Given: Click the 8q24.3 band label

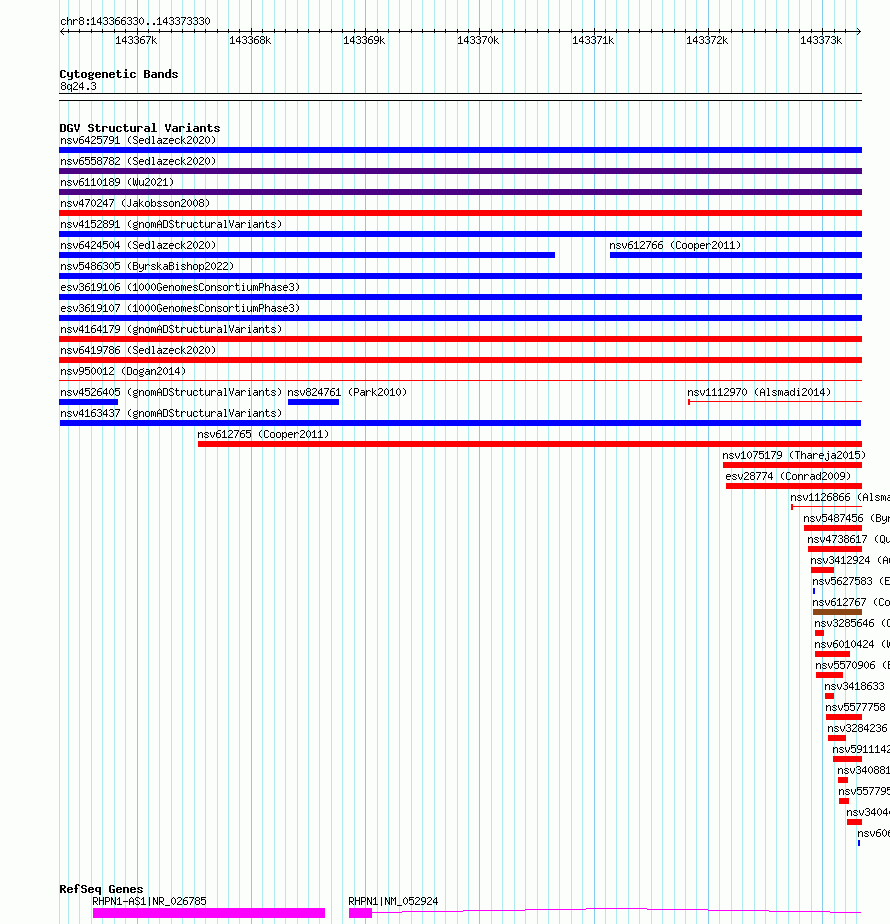Looking at the screenshot, I should click(x=78, y=87).
